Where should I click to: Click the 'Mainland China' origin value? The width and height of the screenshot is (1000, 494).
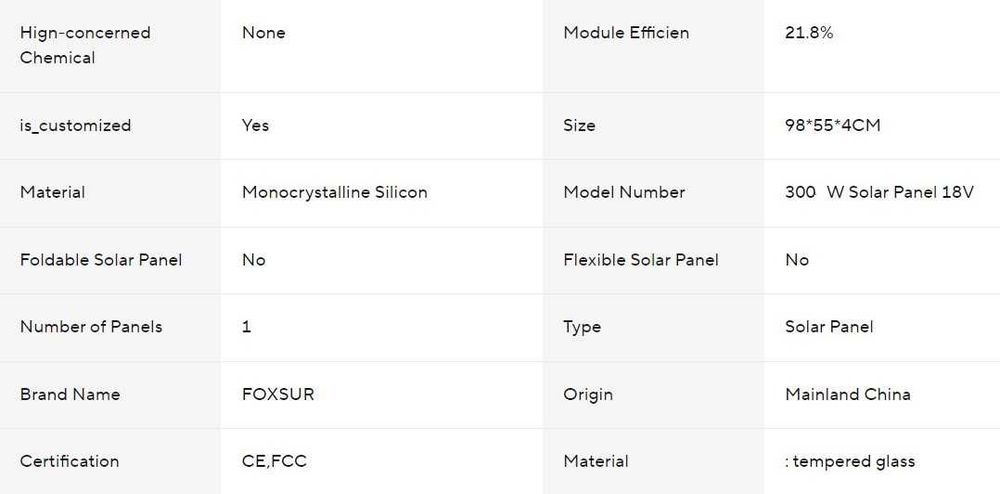[848, 395]
